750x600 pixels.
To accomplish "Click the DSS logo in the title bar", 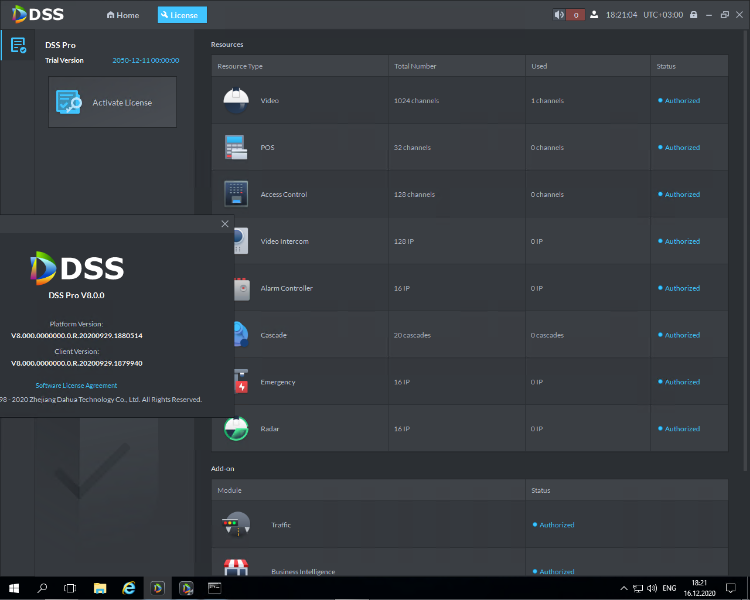I will 38,14.
